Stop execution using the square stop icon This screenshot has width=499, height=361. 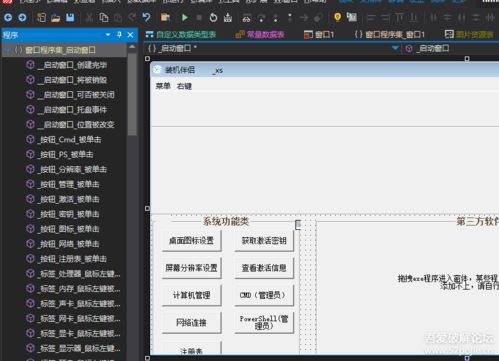(199, 17)
